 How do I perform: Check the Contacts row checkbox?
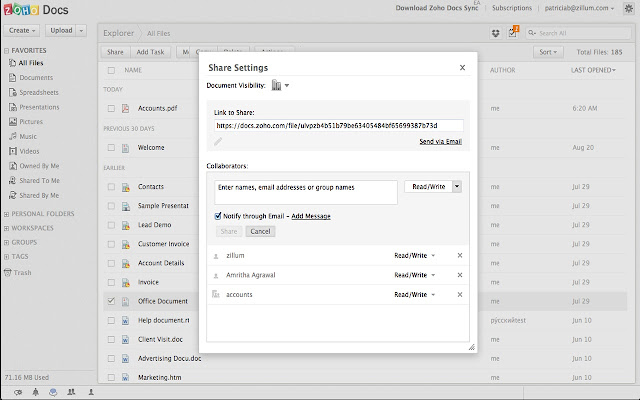pos(111,187)
